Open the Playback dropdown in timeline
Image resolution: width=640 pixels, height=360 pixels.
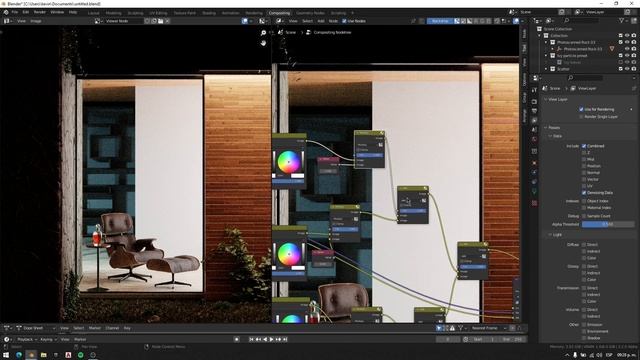(27, 339)
